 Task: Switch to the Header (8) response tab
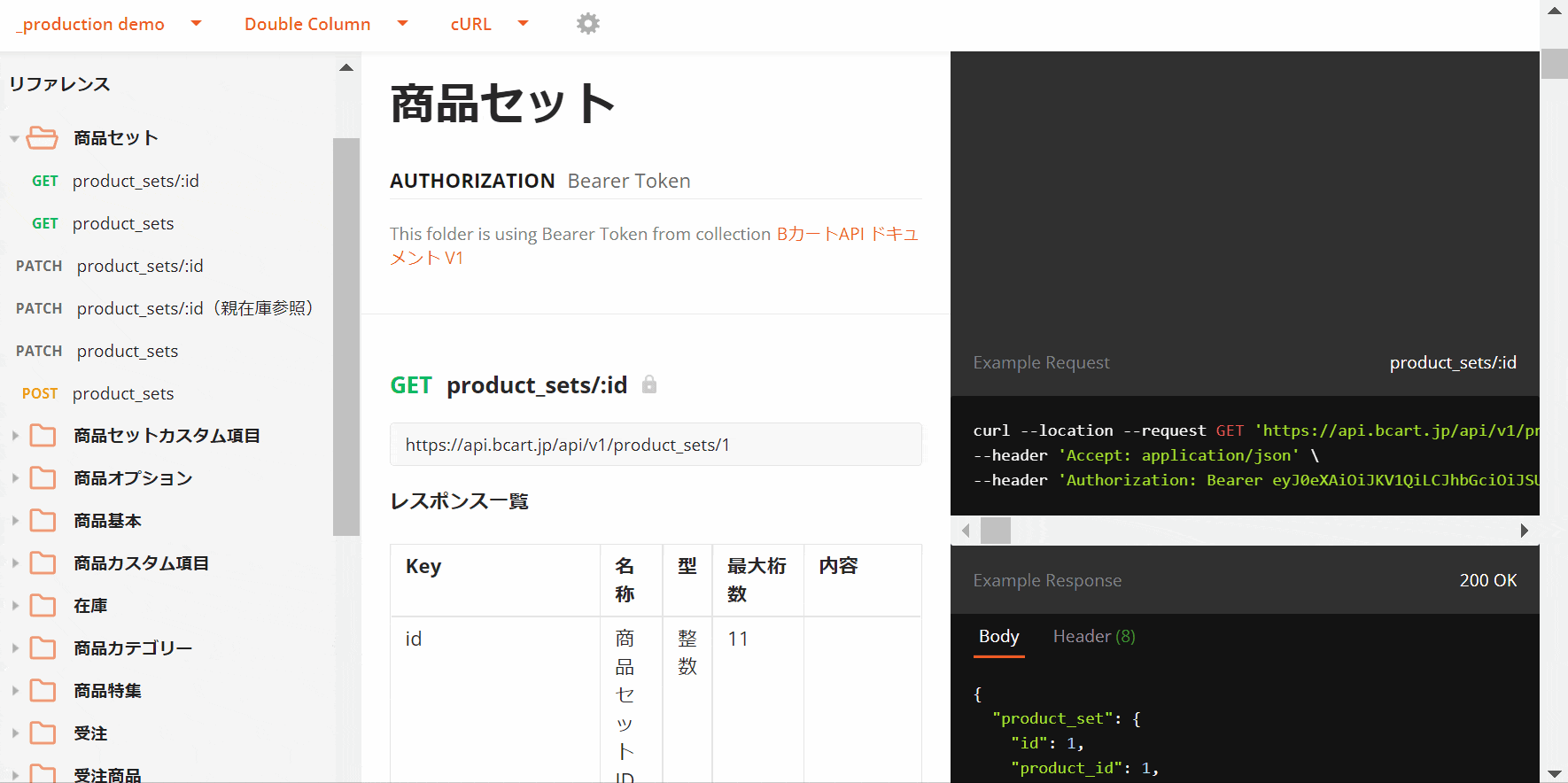coord(1094,637)
